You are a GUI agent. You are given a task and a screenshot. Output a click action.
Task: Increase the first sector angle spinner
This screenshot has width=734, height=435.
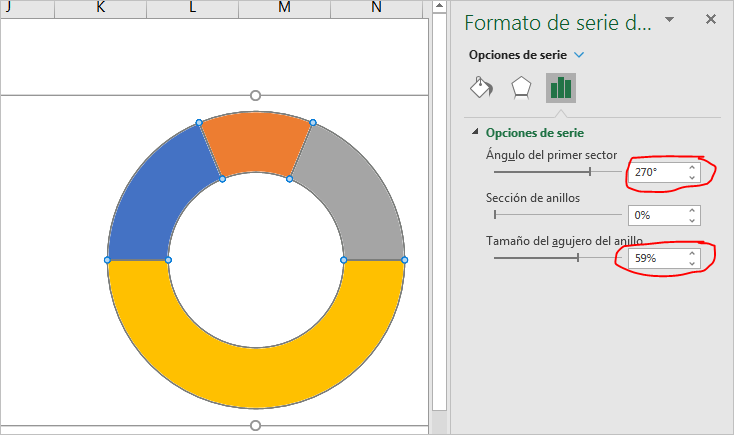pyautogui.click(x=692, y=168)
